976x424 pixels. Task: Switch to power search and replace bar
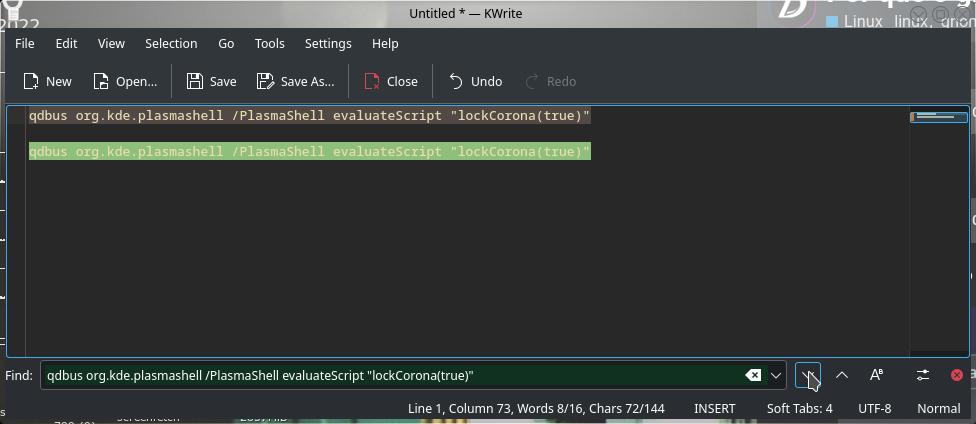tap(923, 375)
